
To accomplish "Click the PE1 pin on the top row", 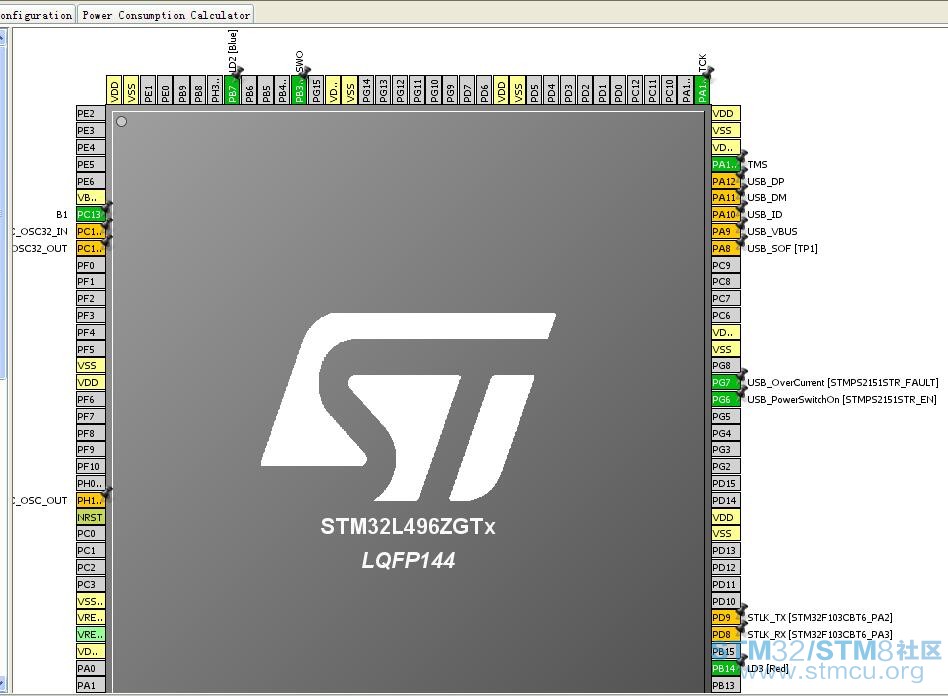I will coord(148,89).
